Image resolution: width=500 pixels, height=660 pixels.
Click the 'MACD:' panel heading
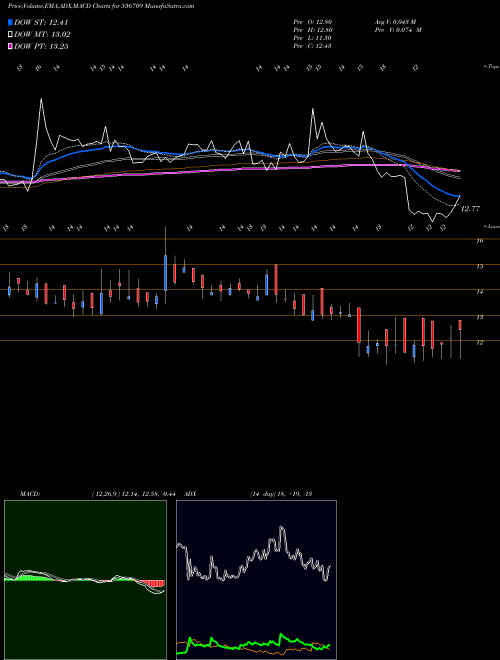[x=30, y=494]
